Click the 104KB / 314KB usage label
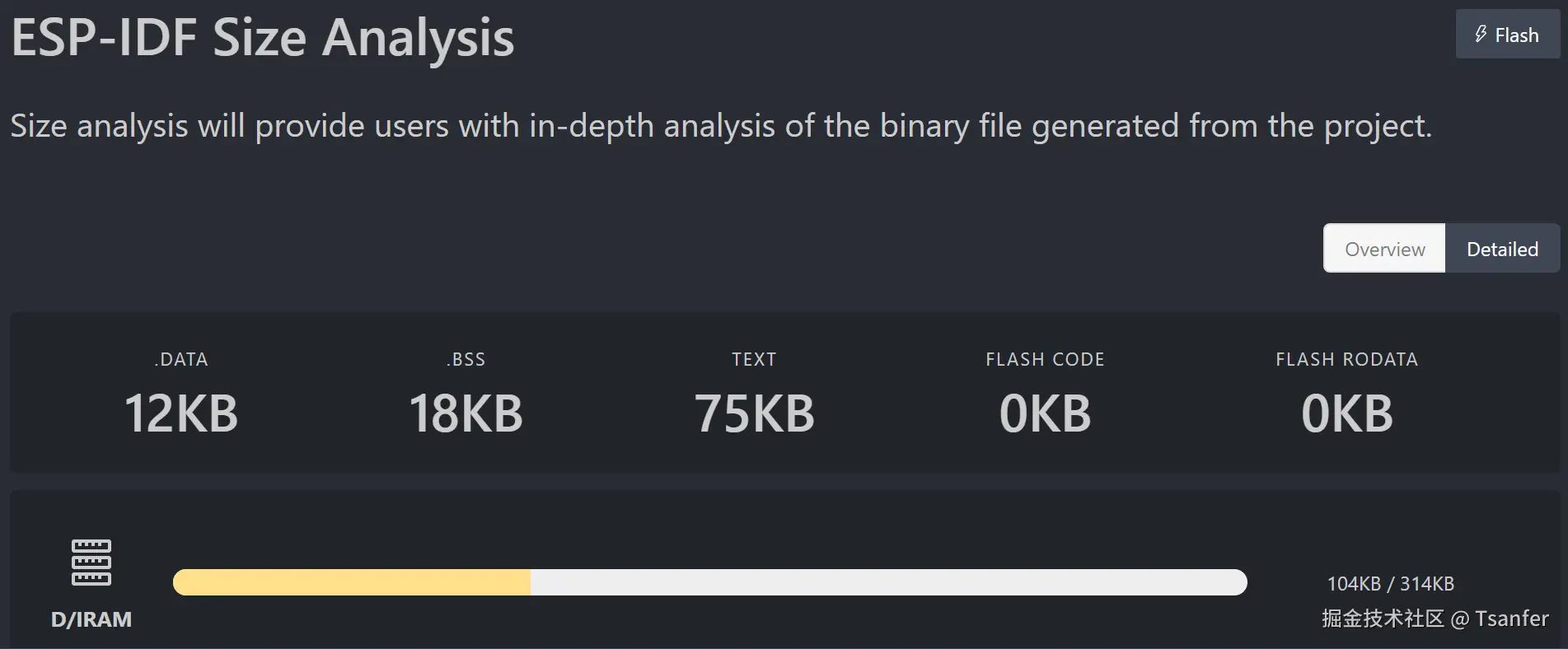The height and width of the screenshot is (649, 1568). click(1390, 584)
